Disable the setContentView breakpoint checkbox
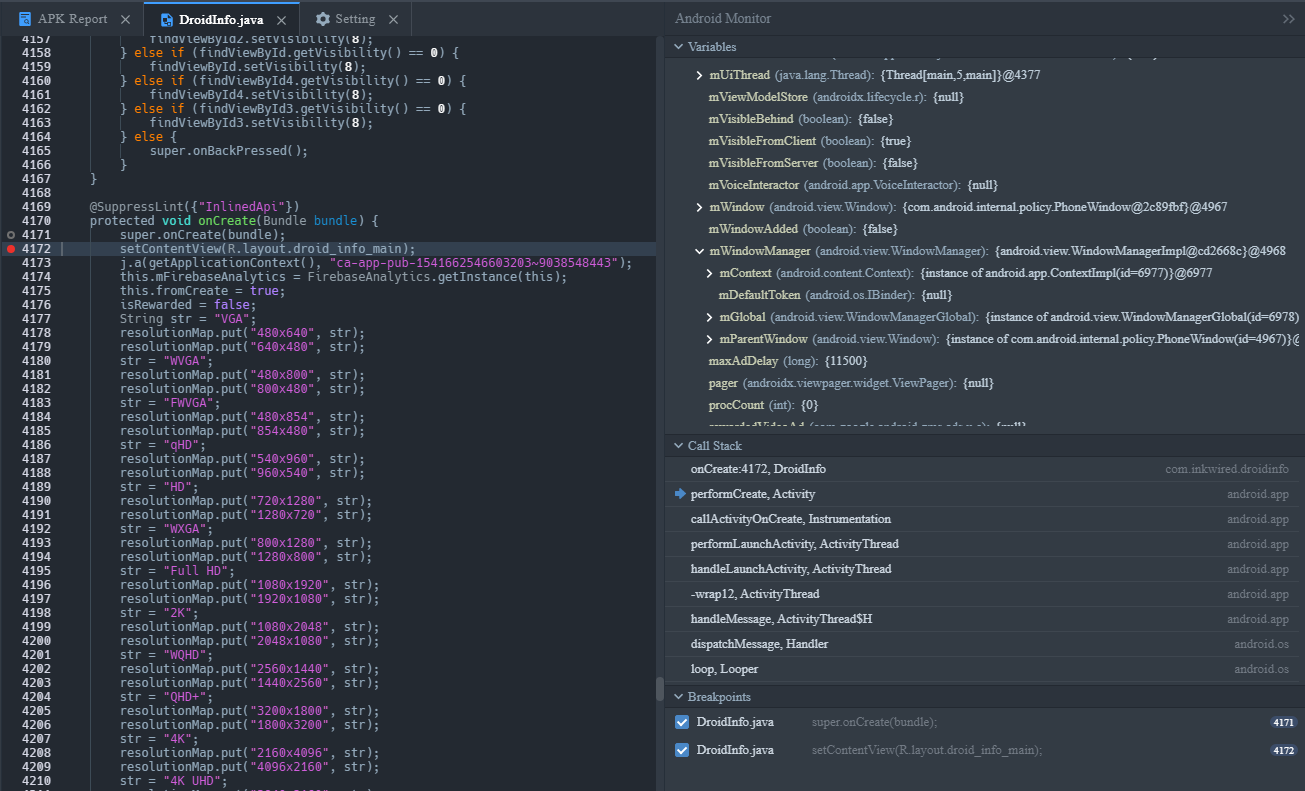This screenshot has width=1305, height=791. (682, 750)
